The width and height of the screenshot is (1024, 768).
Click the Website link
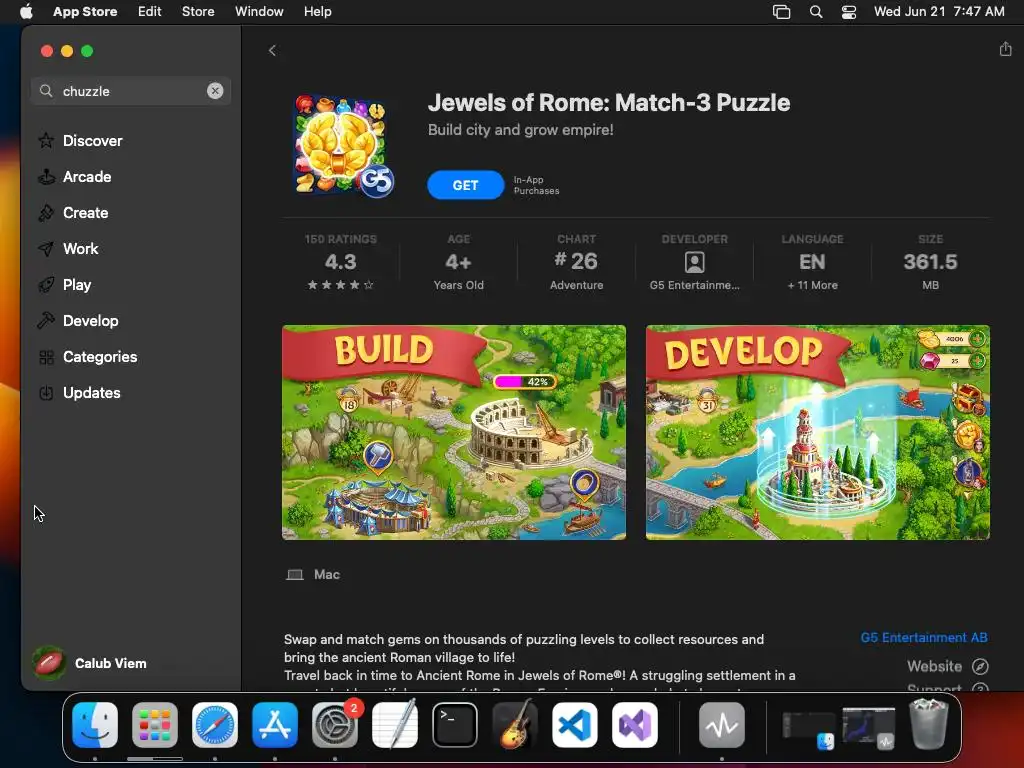coord(934,666)
